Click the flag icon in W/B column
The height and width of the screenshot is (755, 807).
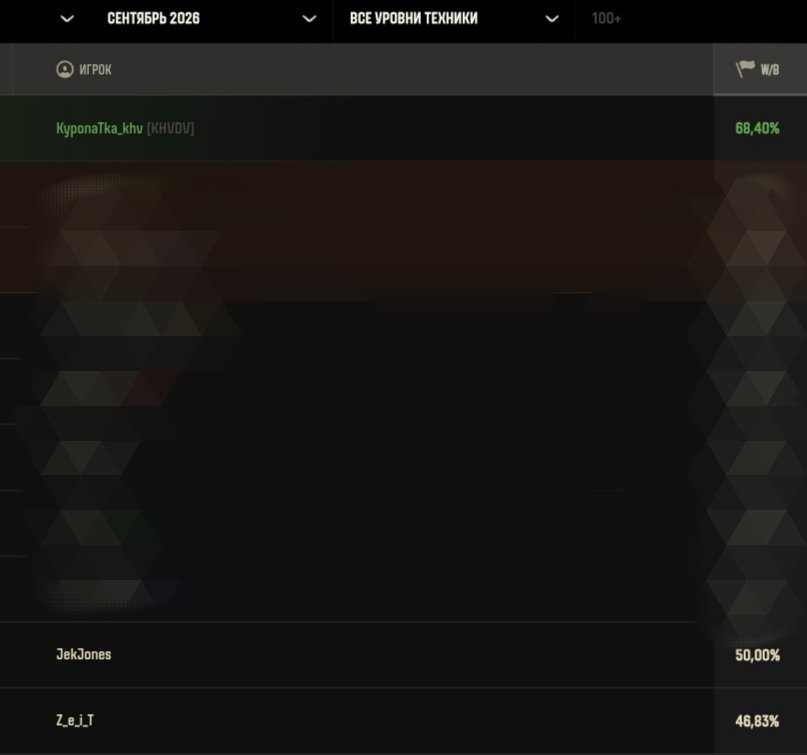pos(745,68)
